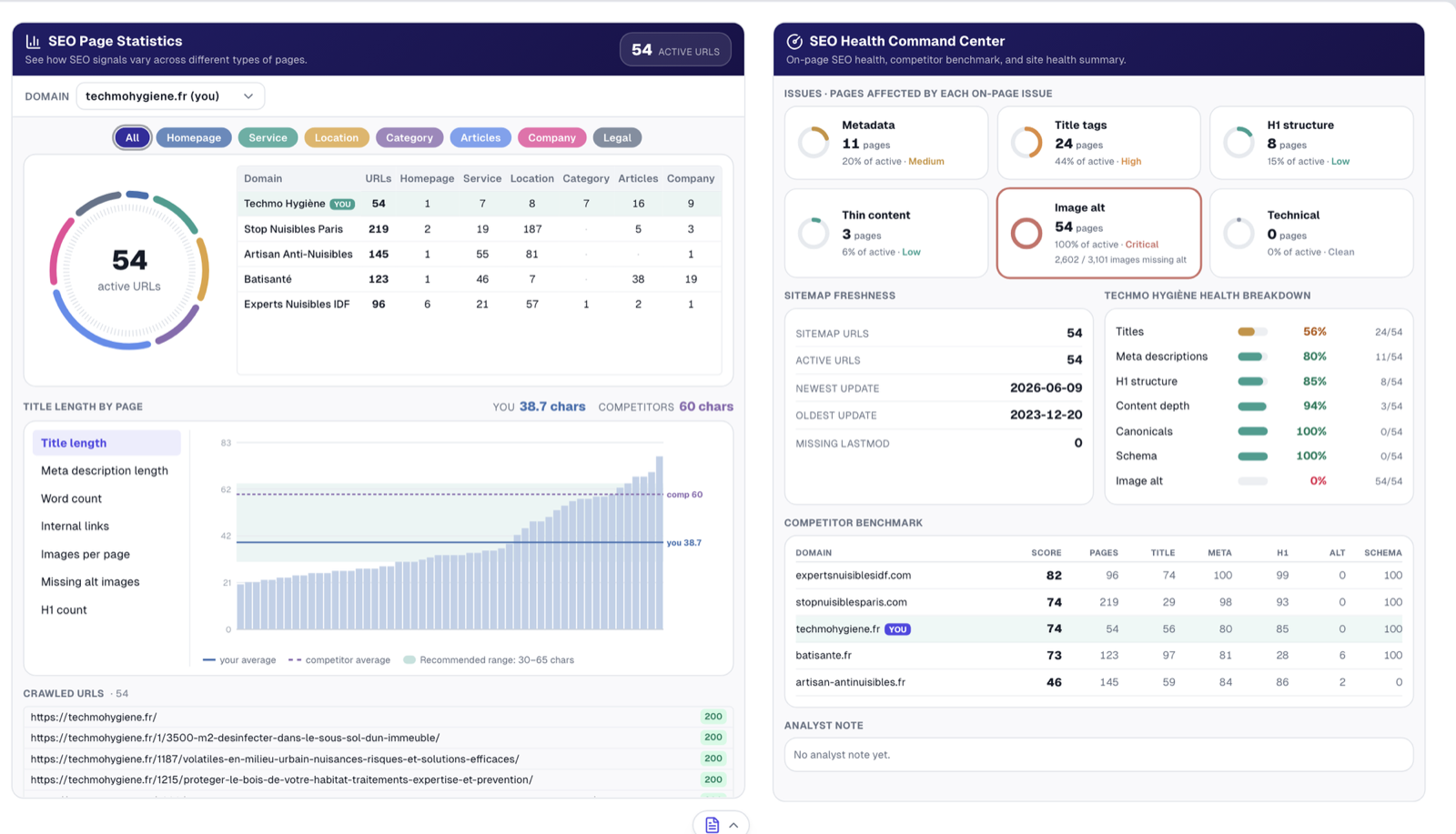Image resolution: width=1456 pixels, height=834 pixels.
Task: Open the Title tags issue card
Action: click(1099, 143)
